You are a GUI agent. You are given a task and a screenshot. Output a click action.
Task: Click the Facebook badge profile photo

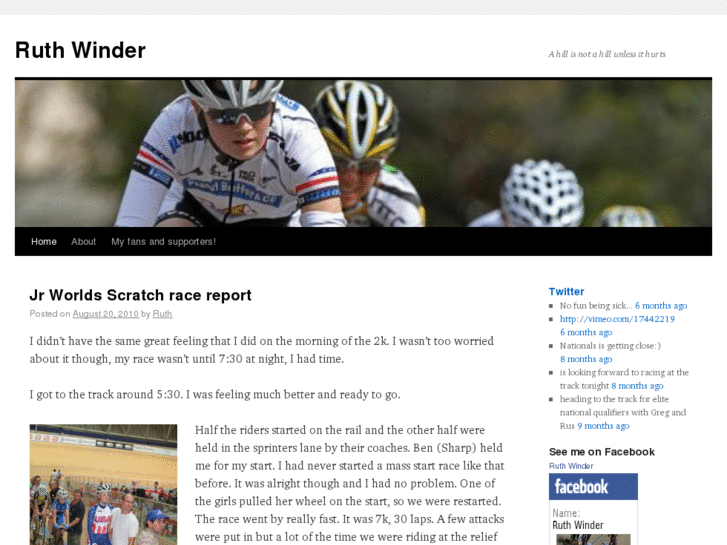click(x=593, y=540)
